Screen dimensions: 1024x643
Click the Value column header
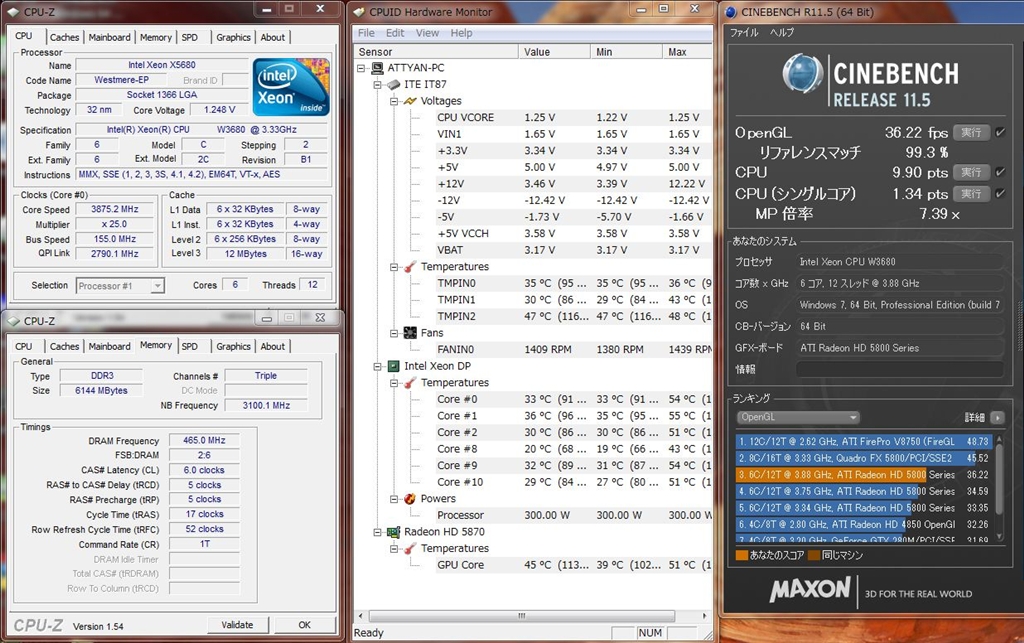554,52
